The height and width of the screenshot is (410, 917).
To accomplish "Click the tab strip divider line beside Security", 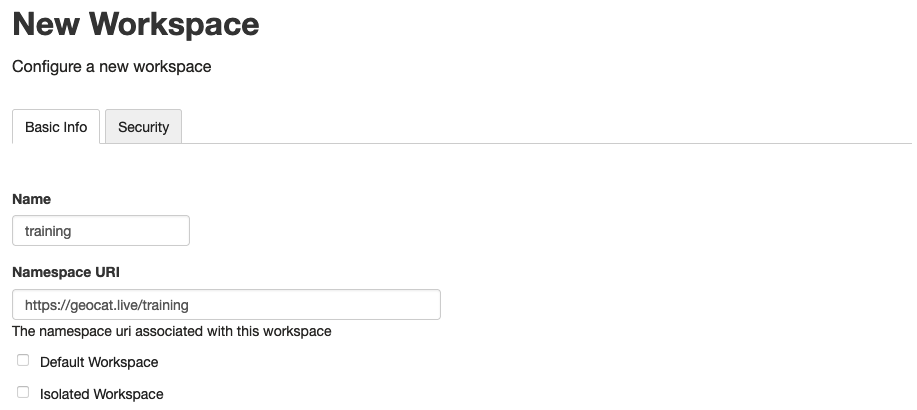I will [547, 143].
